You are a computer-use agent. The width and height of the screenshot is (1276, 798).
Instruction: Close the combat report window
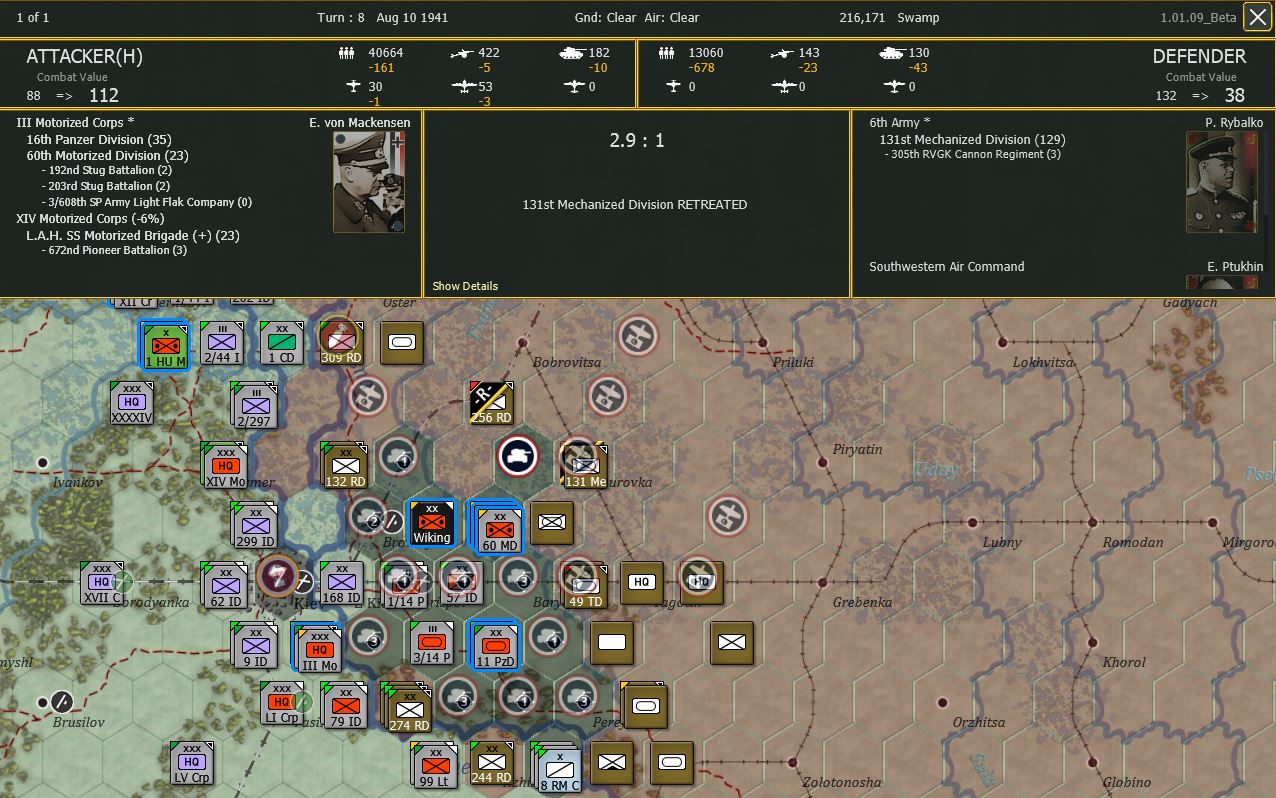pyautogui.click(x=1257, y=17)
